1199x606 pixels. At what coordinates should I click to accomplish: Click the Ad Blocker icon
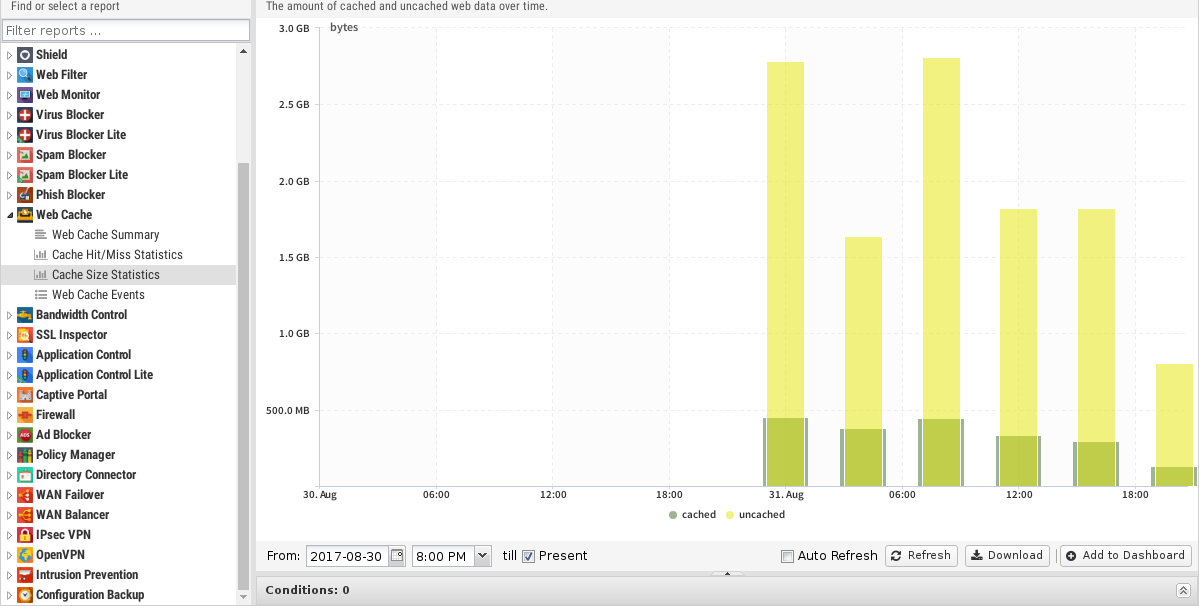pyautogui.click(x=25, y=435)
